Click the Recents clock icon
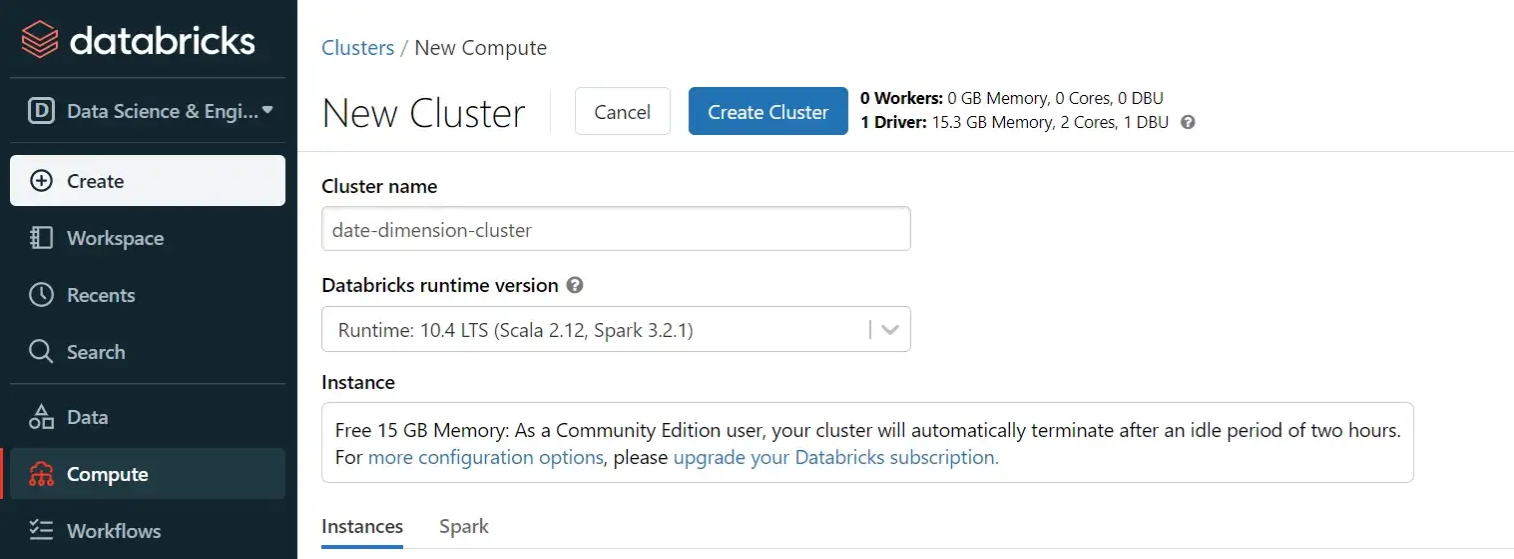This screenshot has height=559, width=1514. click(x=41, y=295)
